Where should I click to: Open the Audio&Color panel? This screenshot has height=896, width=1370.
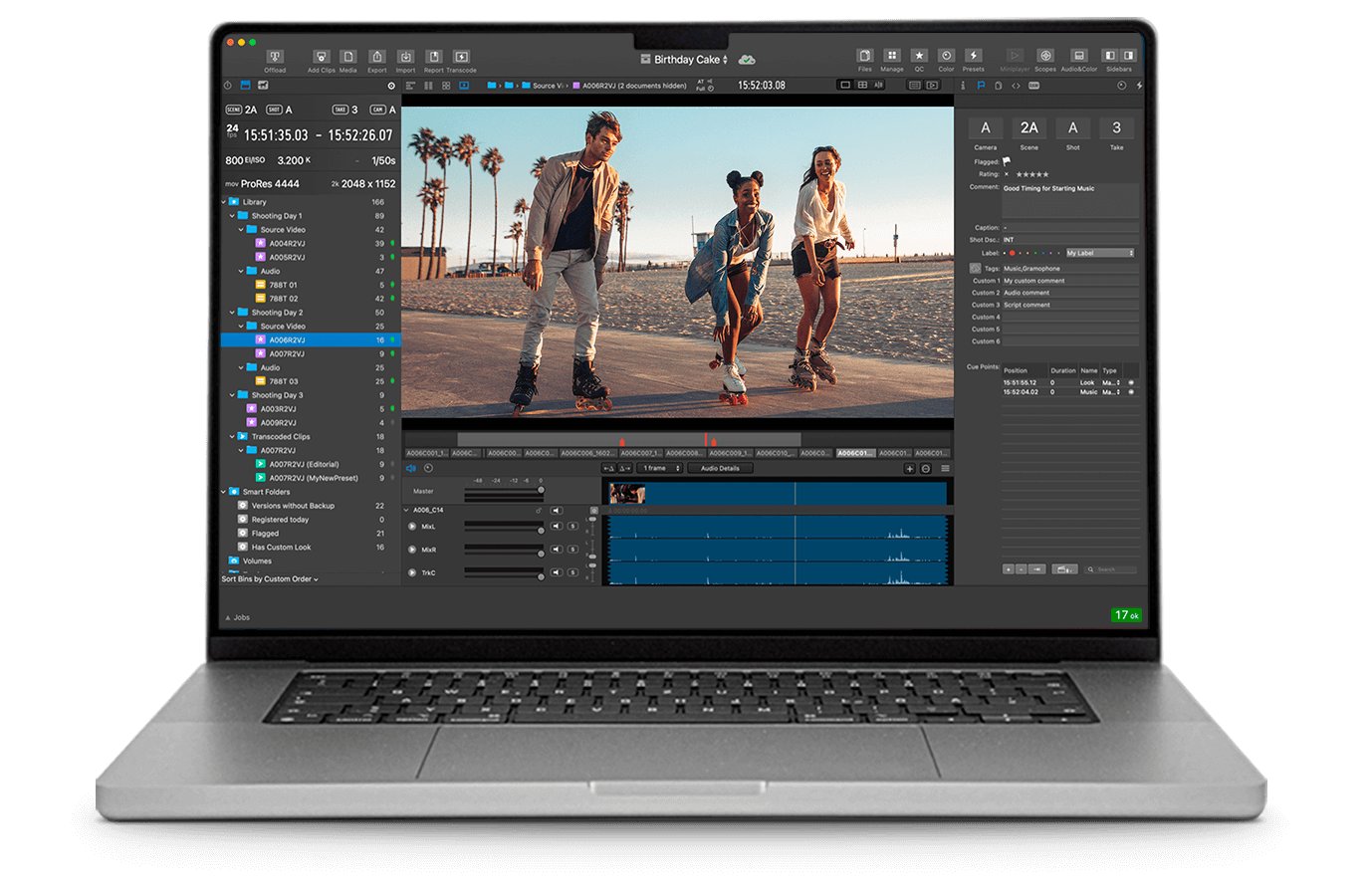(1078, 57)
